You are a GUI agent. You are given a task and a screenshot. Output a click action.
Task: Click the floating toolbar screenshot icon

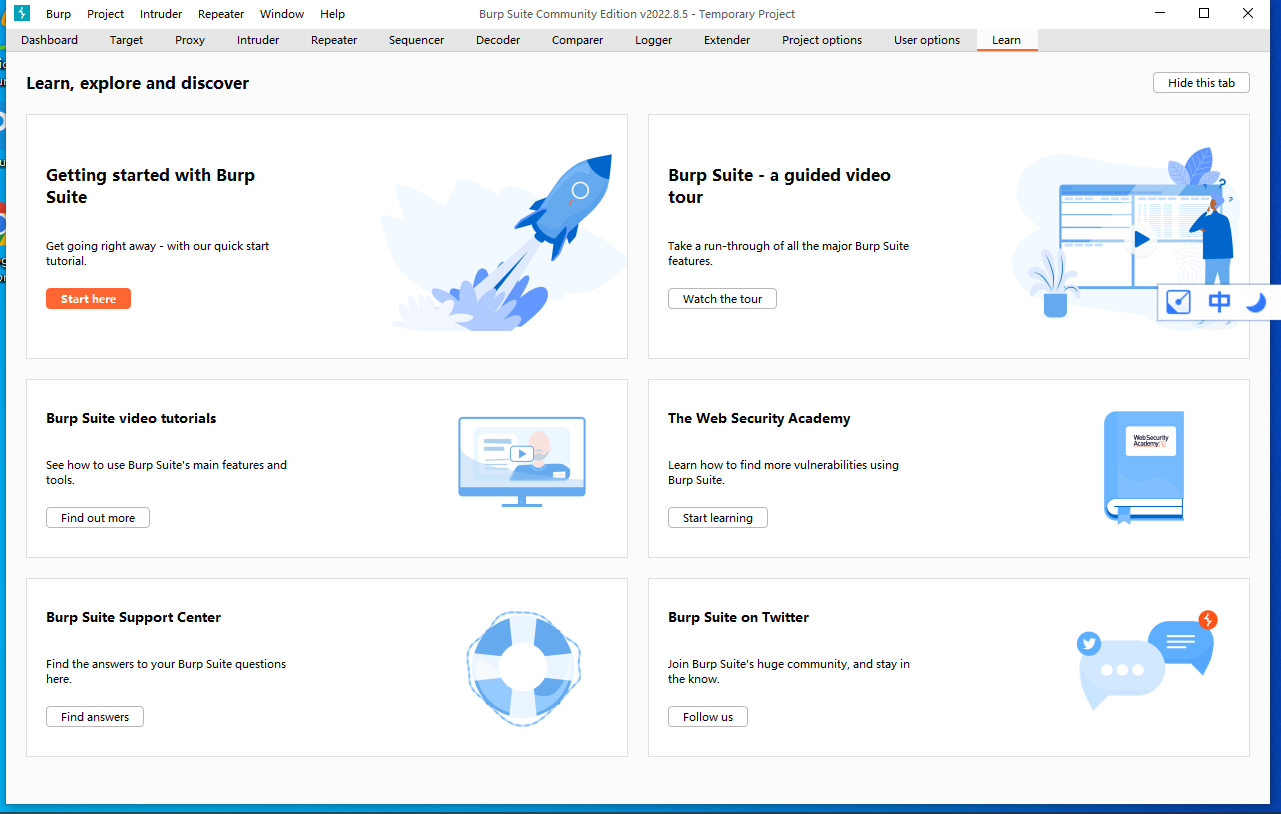click(1179, 302)
